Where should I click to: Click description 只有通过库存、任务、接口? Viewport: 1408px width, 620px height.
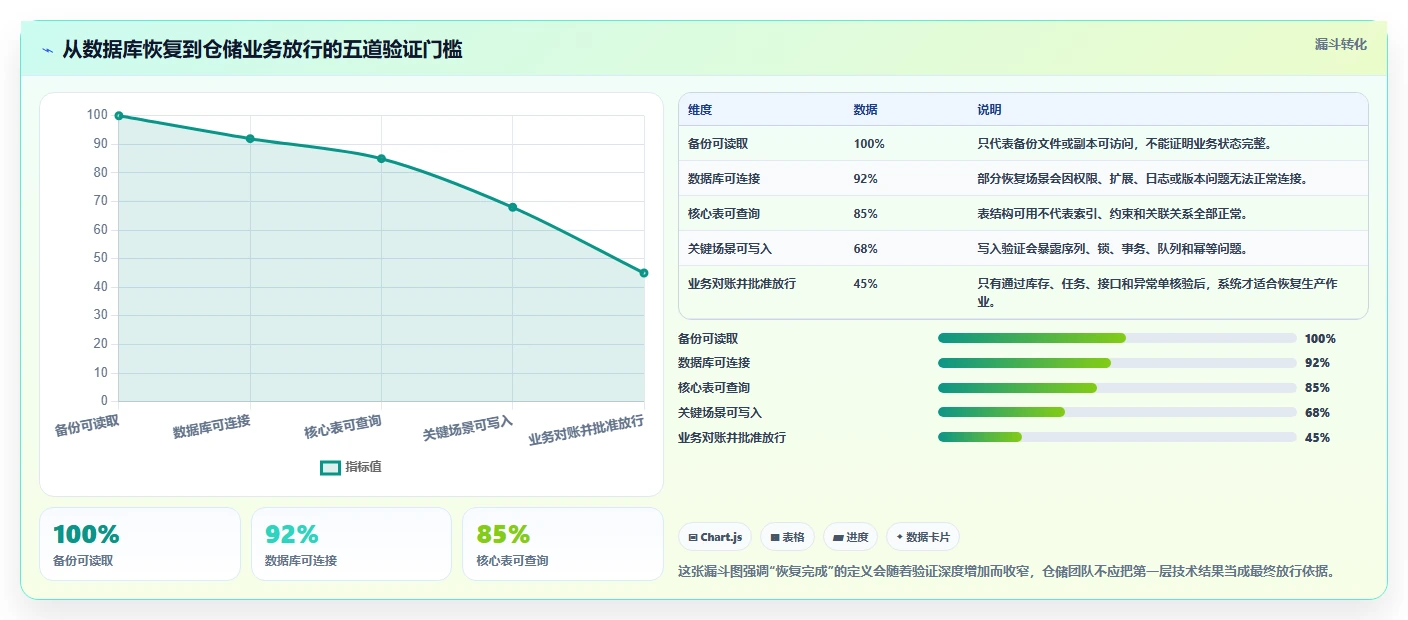click(x=1157, y=292)
